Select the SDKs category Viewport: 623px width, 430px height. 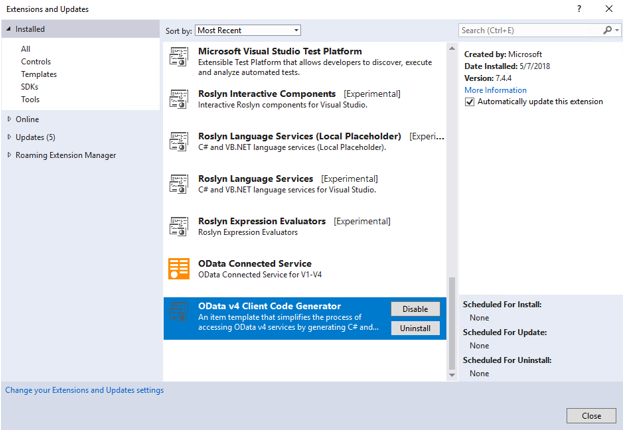point(29,87)
